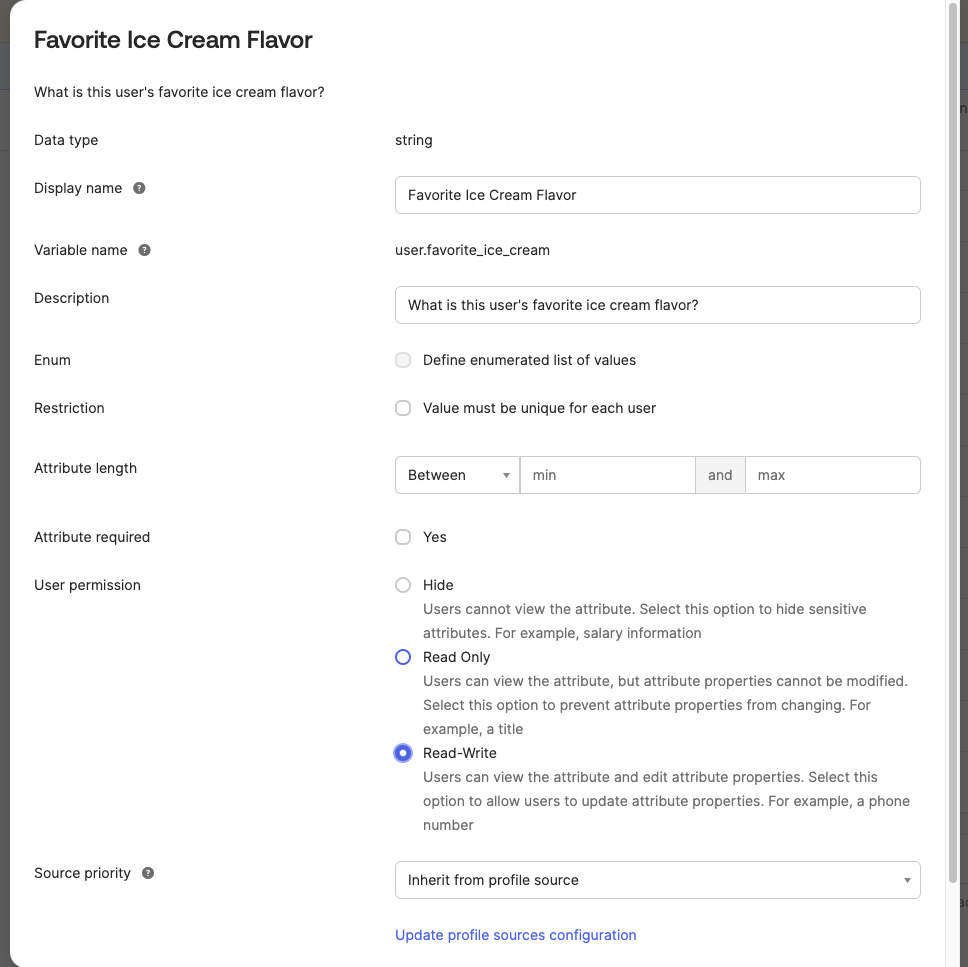Select the Read-Write user permission

402,753
